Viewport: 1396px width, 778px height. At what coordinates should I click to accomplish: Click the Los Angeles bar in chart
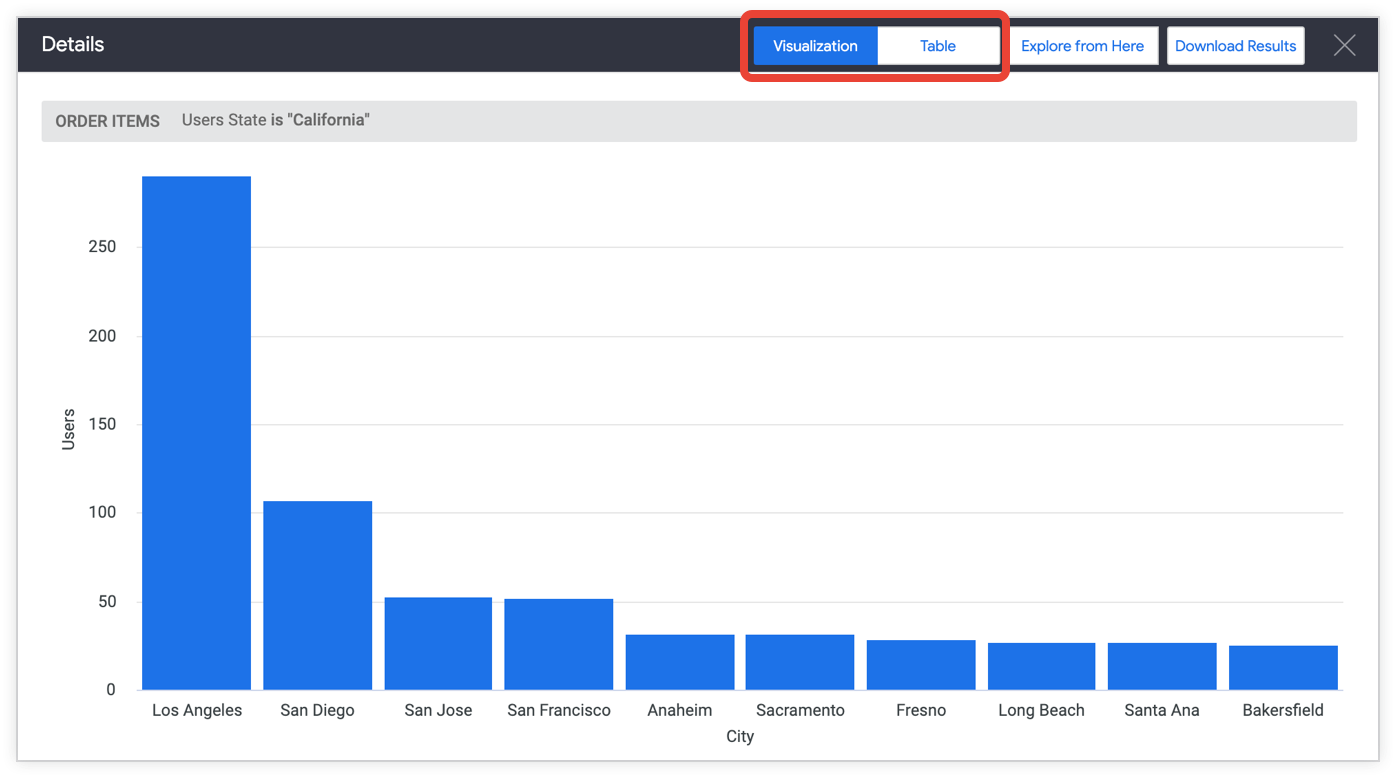[196, 433]
